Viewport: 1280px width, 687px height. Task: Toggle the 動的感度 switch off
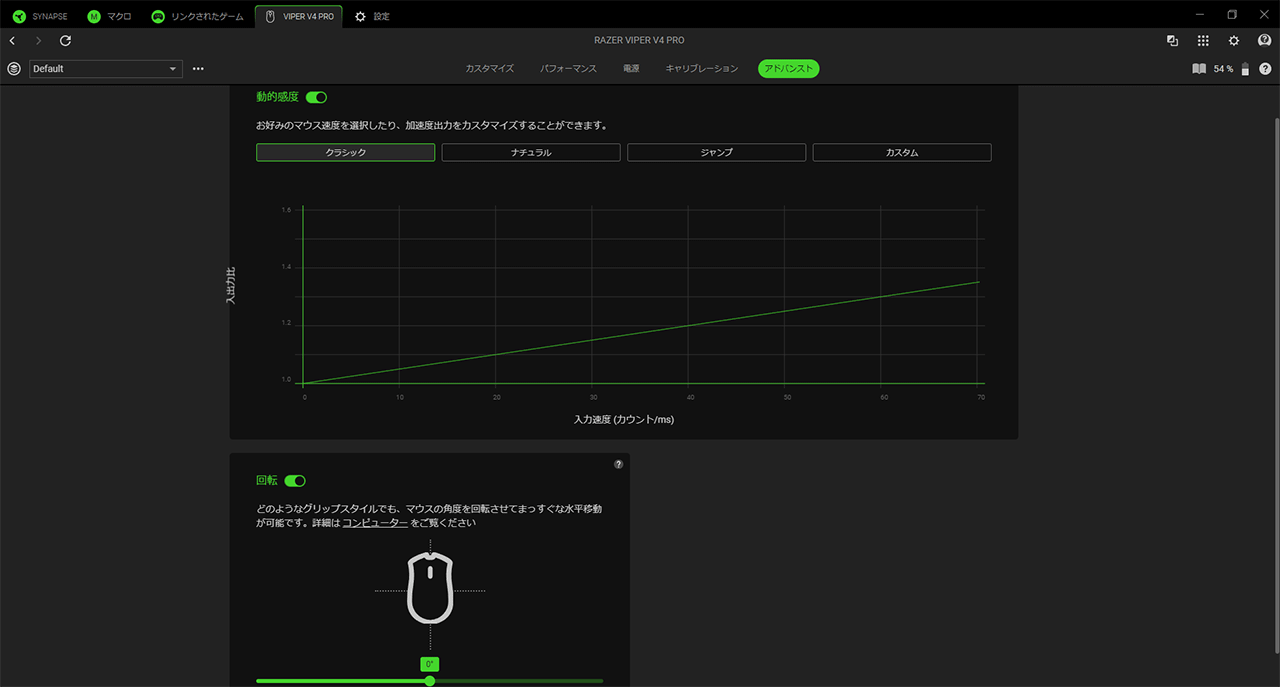point(316,98)
